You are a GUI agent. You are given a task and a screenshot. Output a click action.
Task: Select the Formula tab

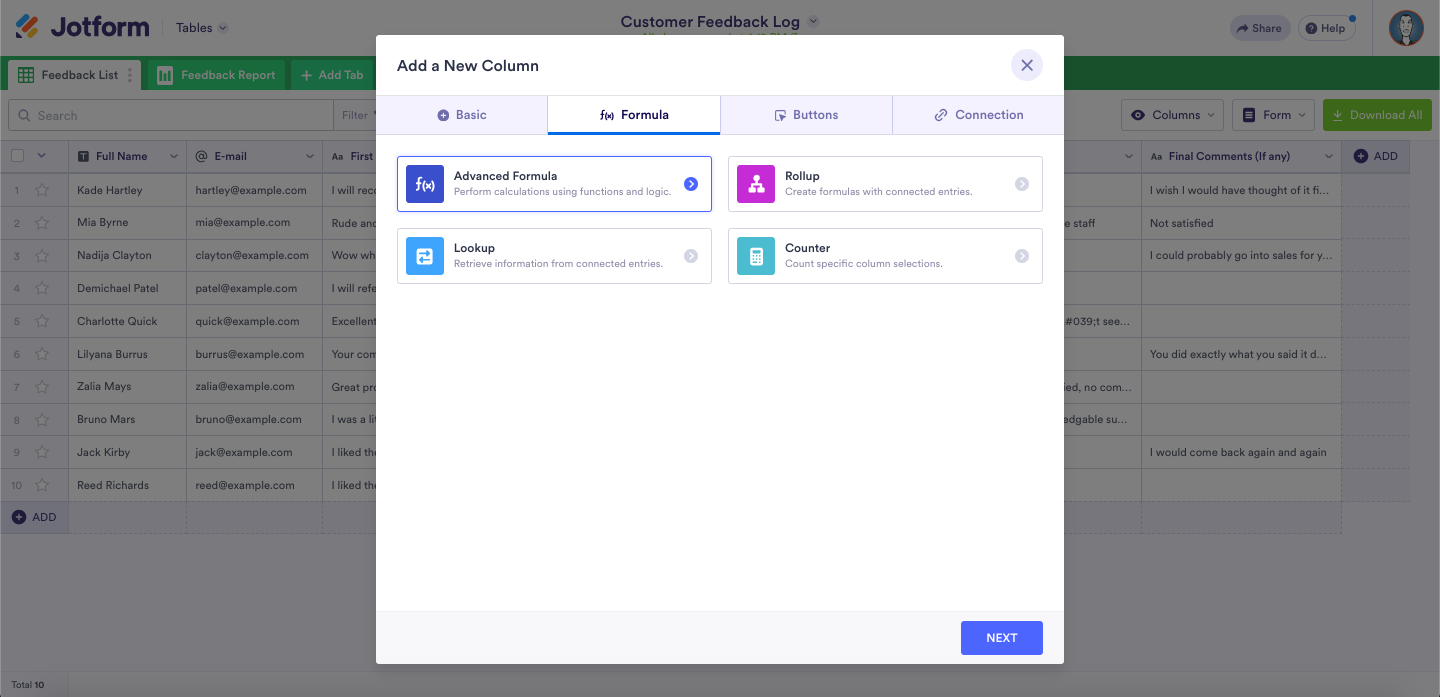click(x=634, y=115)
